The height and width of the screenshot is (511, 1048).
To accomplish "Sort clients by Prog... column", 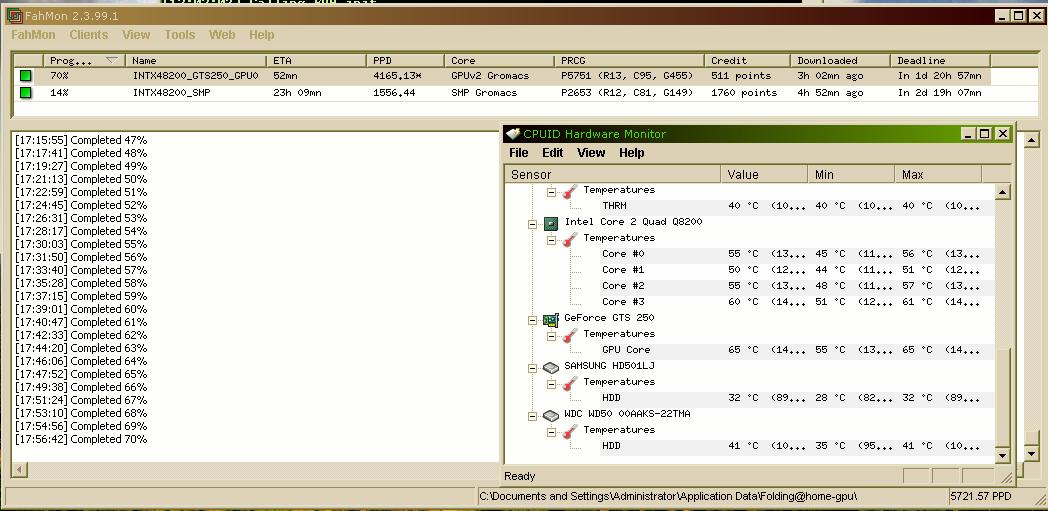I will click(84, 60).
